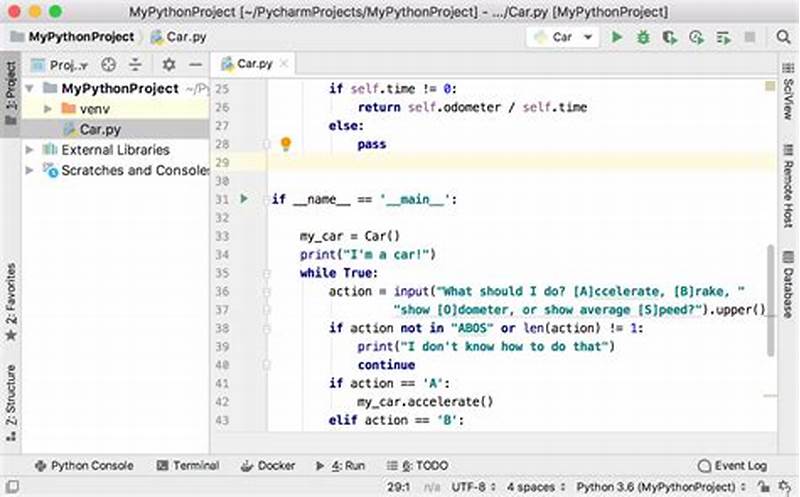The width and height of the screenshot is (800, 497).
Task: Open the Project view selector dropdown
Action: coord(59,65)
